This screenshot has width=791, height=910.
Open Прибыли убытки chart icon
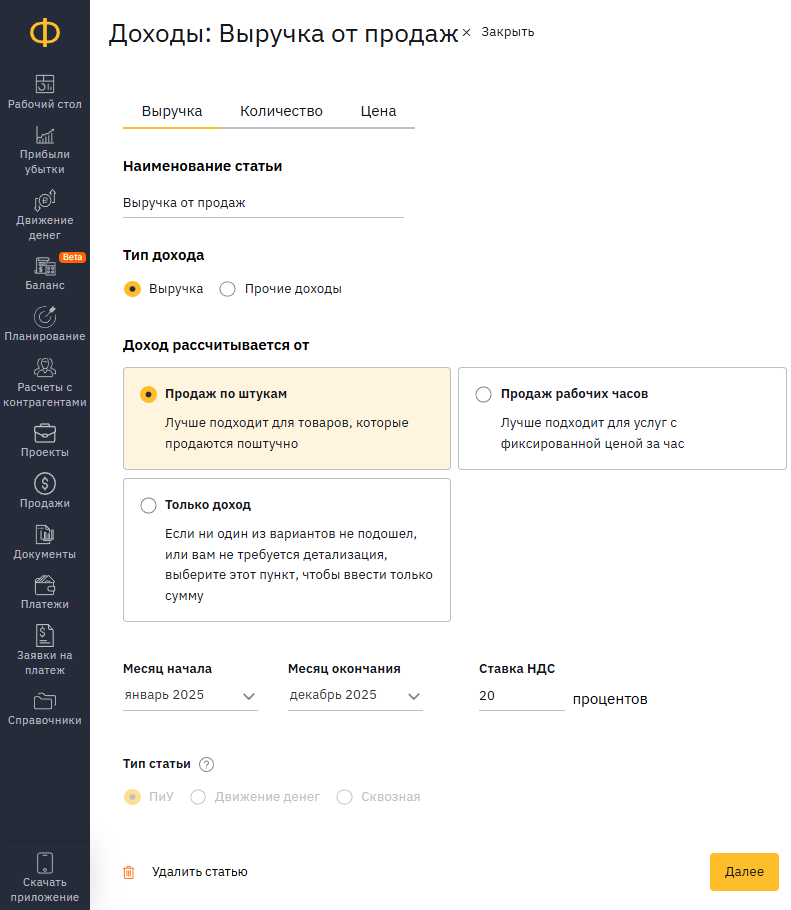tap(45, 135)
